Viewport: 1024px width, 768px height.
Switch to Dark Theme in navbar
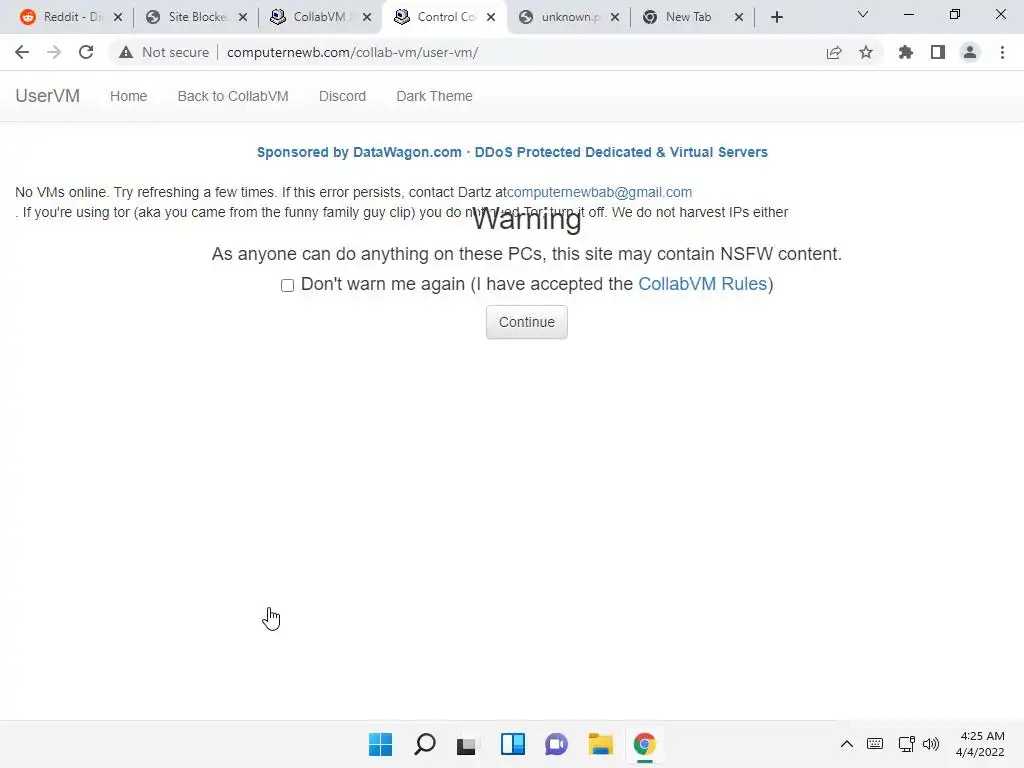coord(434,96)
